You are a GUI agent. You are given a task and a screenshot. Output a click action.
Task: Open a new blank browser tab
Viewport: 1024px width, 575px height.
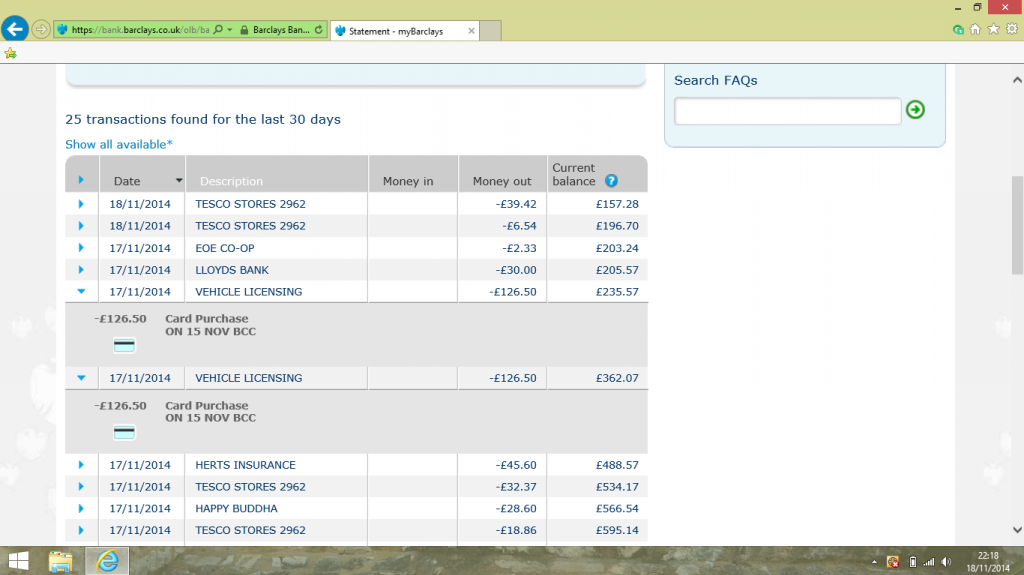(x=490, y=31)
